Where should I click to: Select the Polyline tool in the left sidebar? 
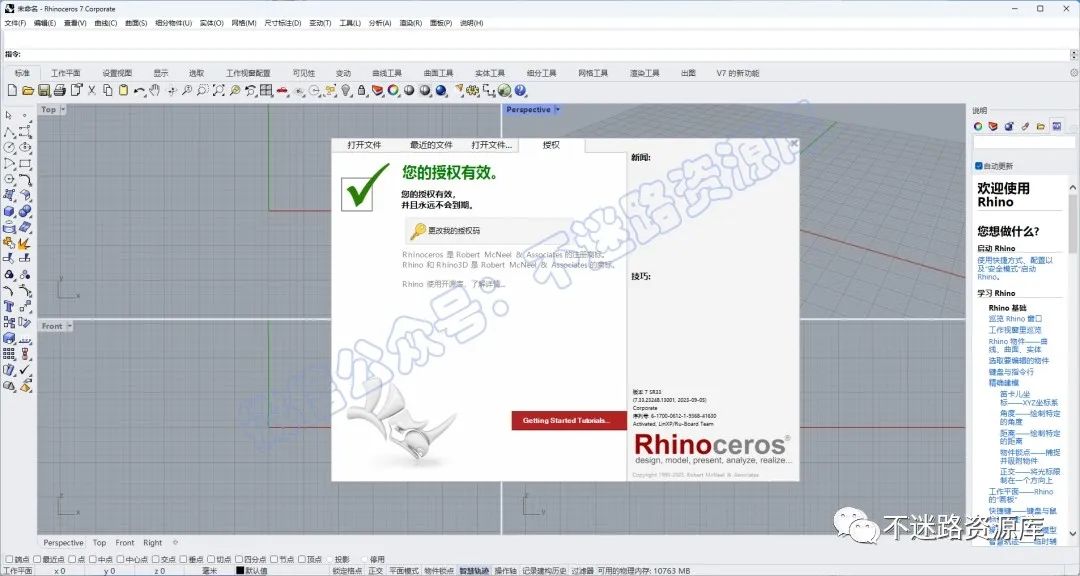(x=9, y=132)
